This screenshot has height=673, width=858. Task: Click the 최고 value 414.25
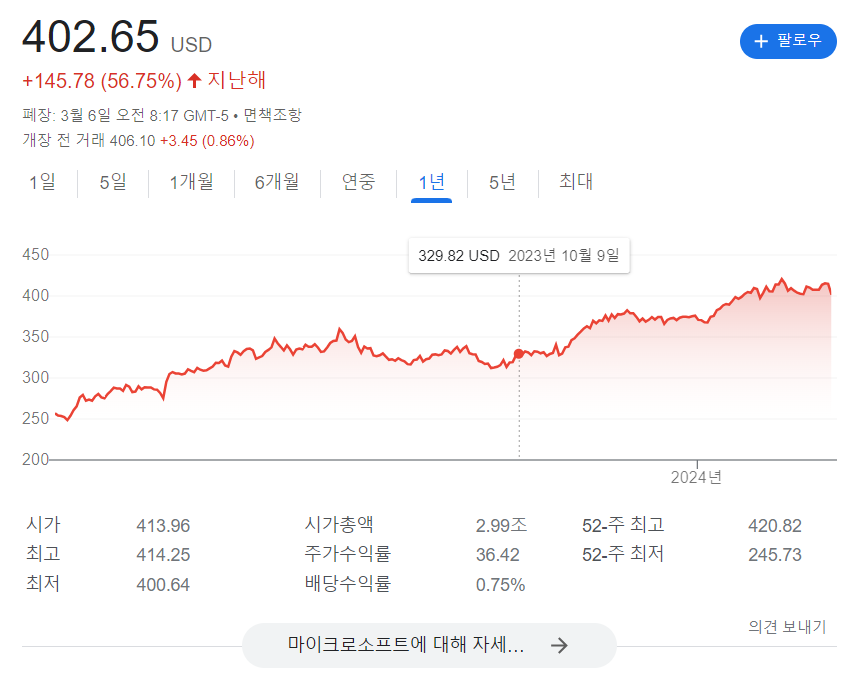pyautogui.click(x=163, y=555)
